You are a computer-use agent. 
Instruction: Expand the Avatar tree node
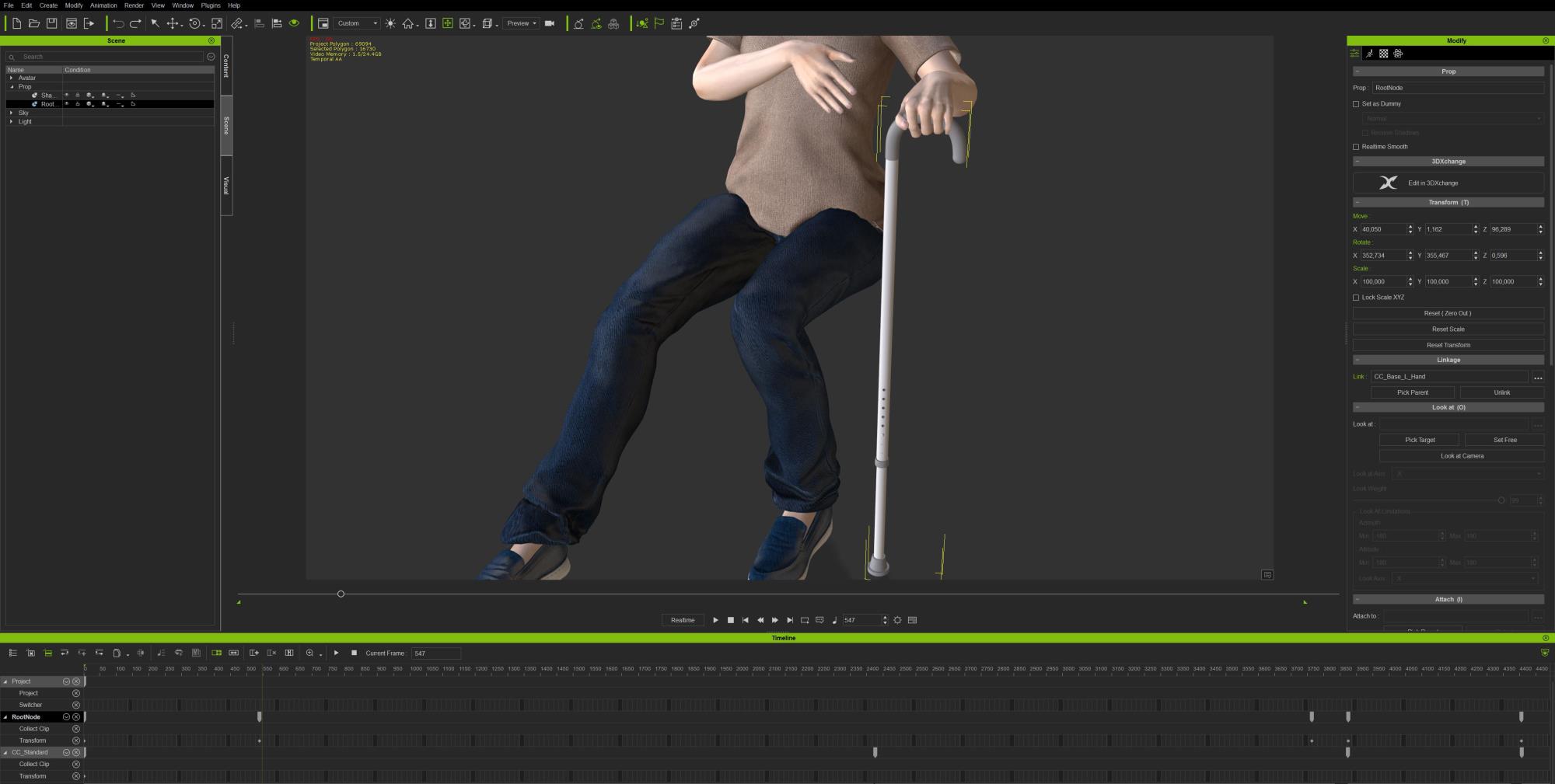click(11, 78)
